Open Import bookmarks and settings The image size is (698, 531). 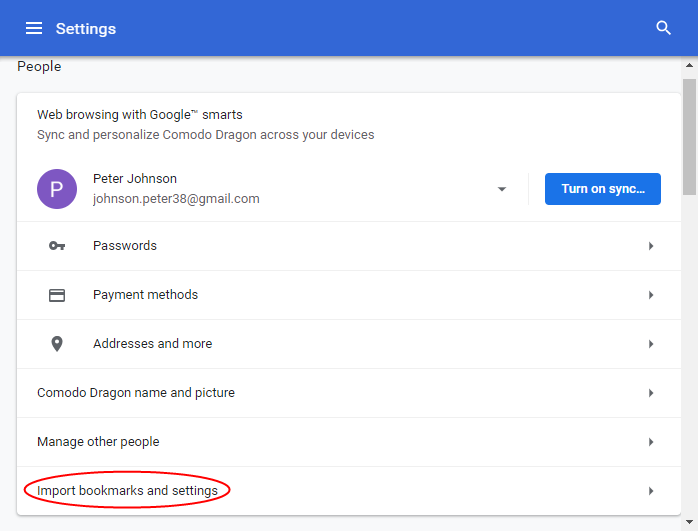coord(349,491)
